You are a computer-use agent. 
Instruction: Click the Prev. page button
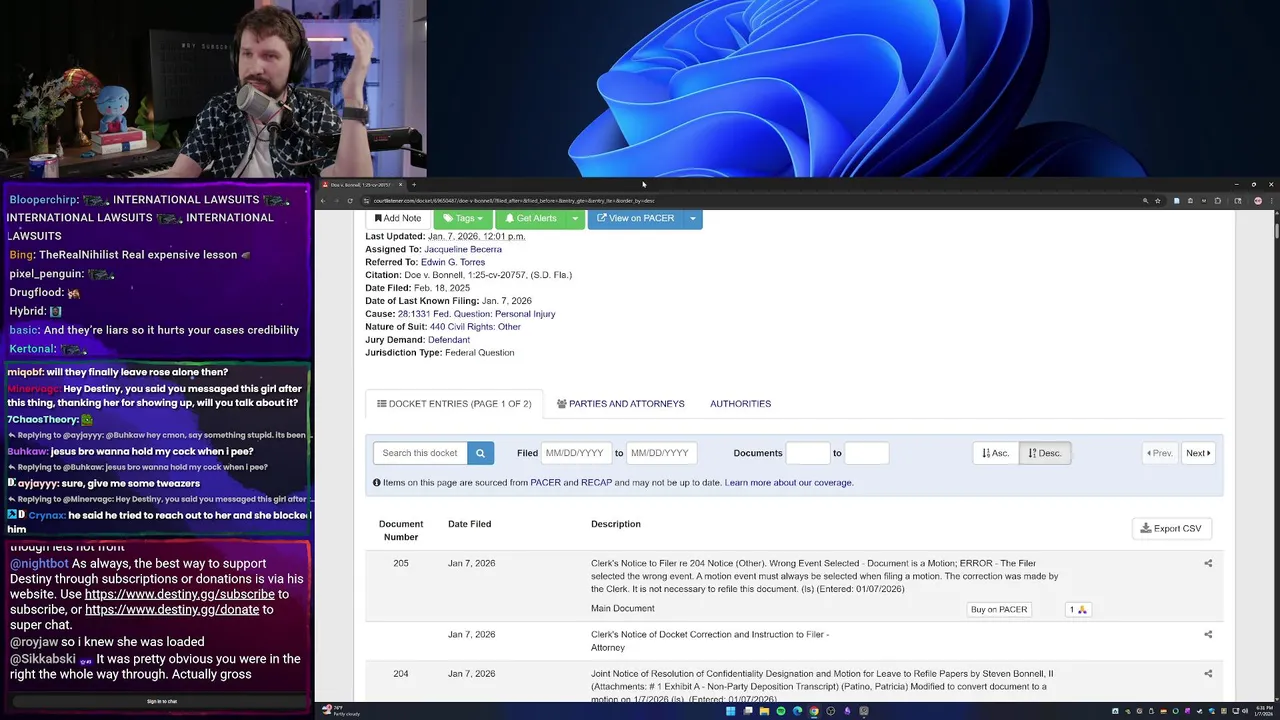click(1160, 453)
